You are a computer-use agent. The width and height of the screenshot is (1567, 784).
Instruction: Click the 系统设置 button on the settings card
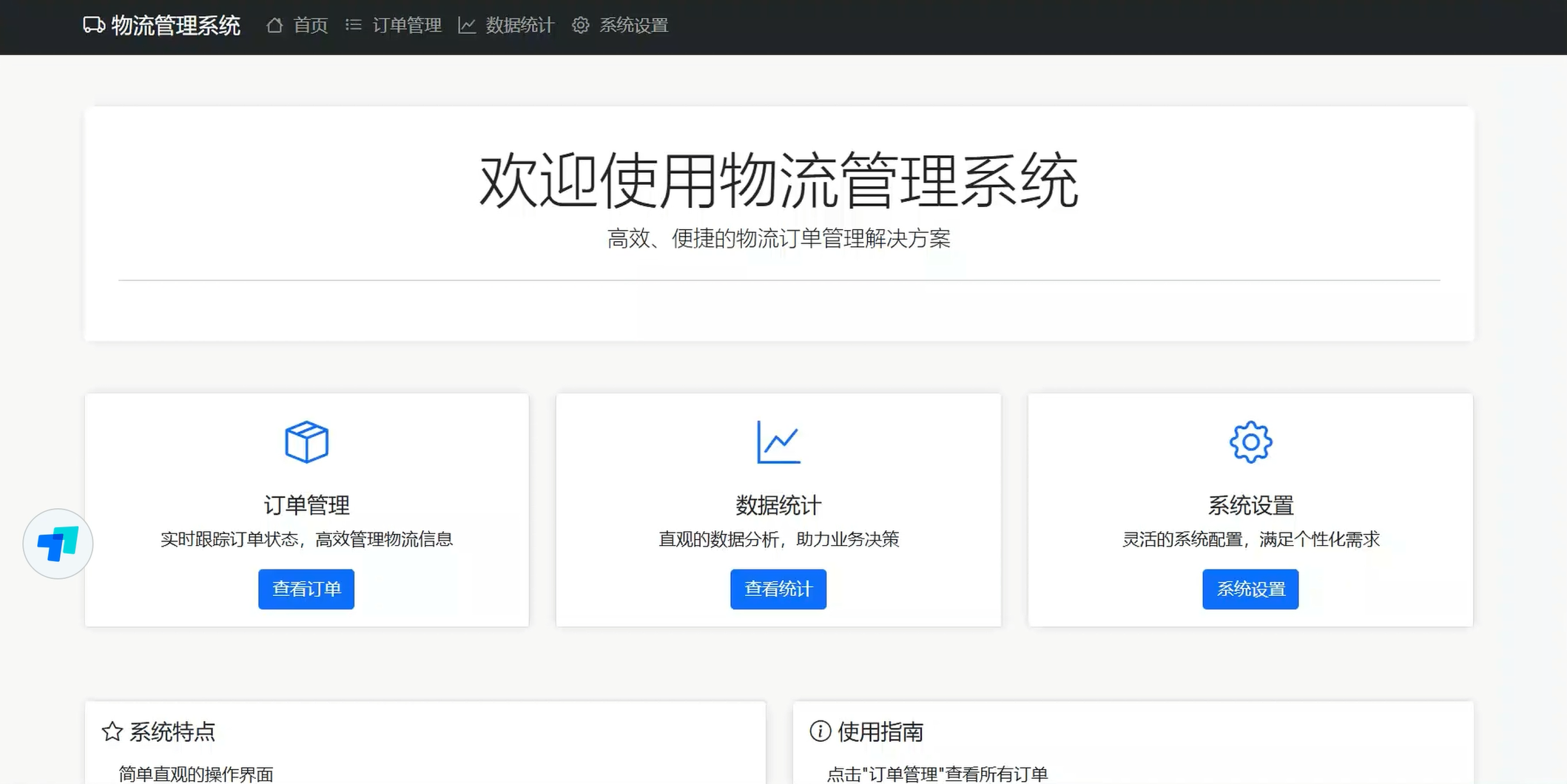[x=1250, y=589]
